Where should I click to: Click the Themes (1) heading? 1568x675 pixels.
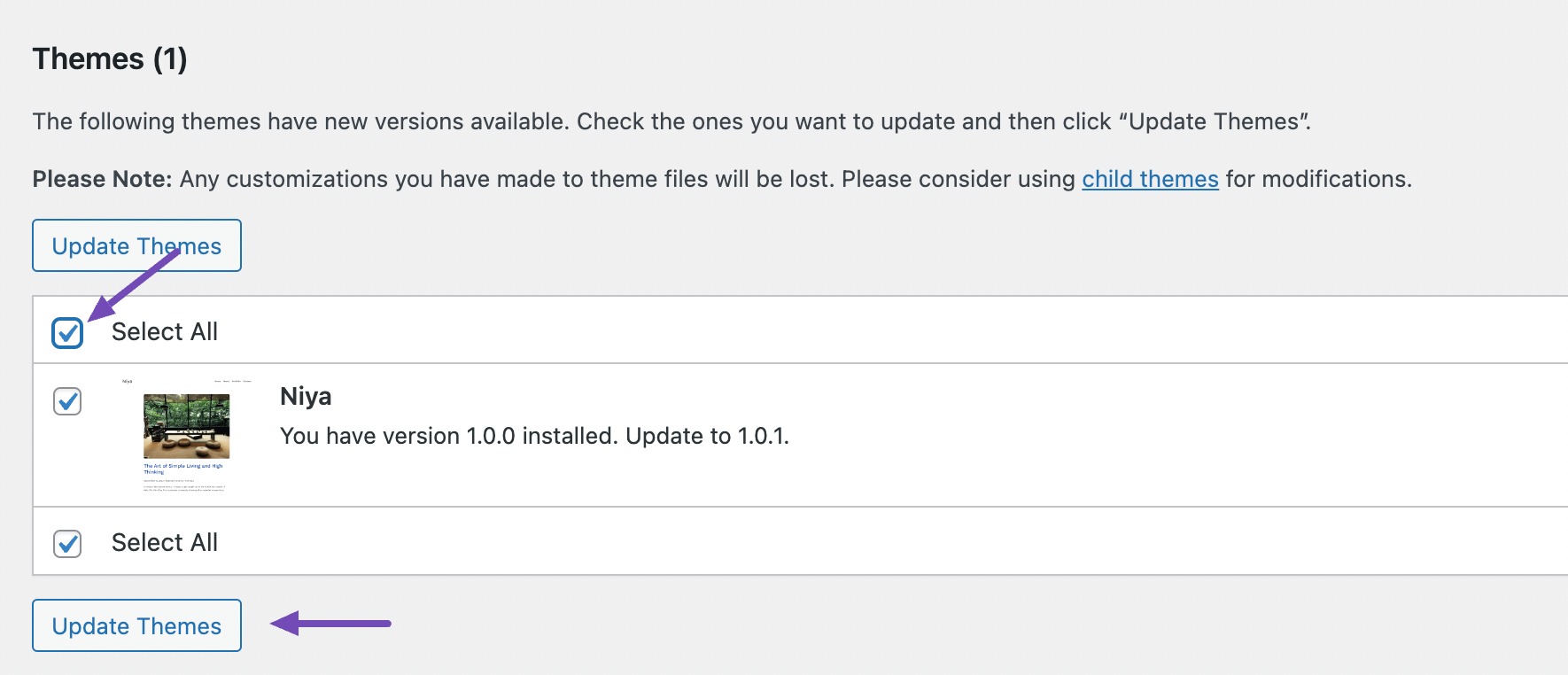(x=110, y=59)
